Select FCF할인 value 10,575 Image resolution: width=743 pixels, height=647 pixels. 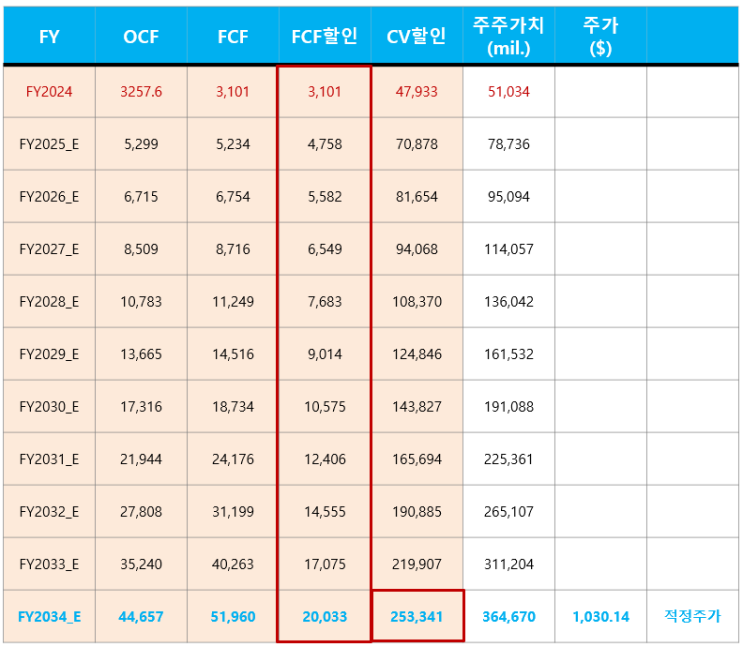tap(325, 407)
